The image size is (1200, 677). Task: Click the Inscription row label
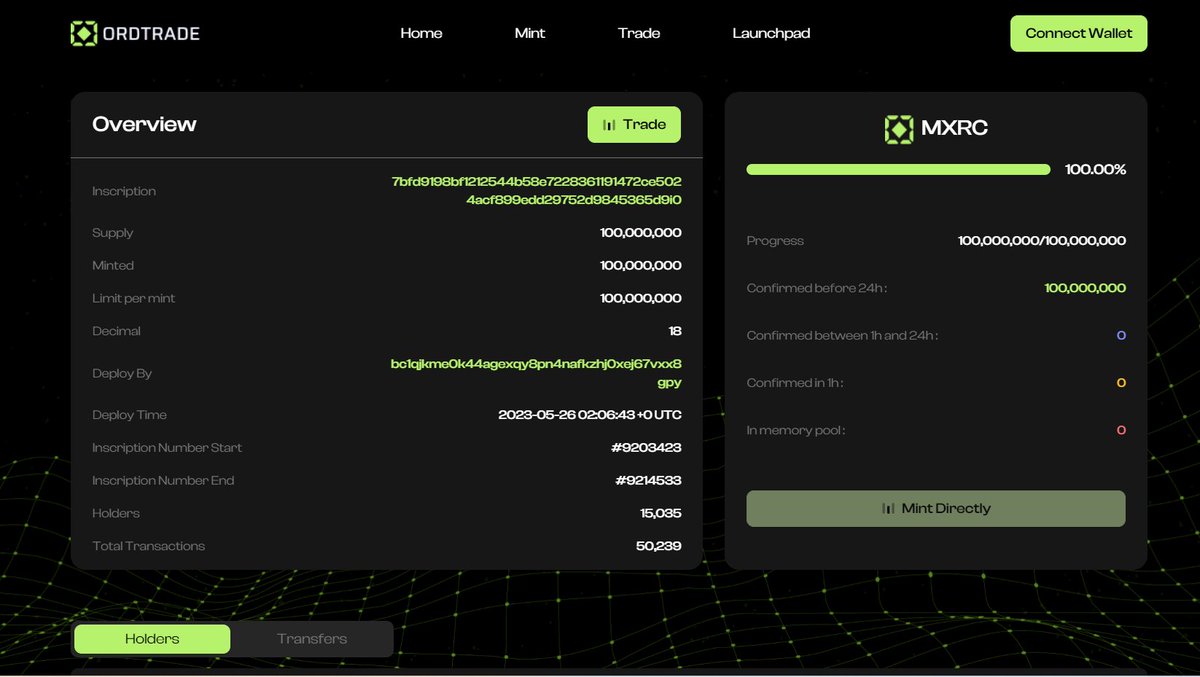pyautogui.click(x=124, y=191)
